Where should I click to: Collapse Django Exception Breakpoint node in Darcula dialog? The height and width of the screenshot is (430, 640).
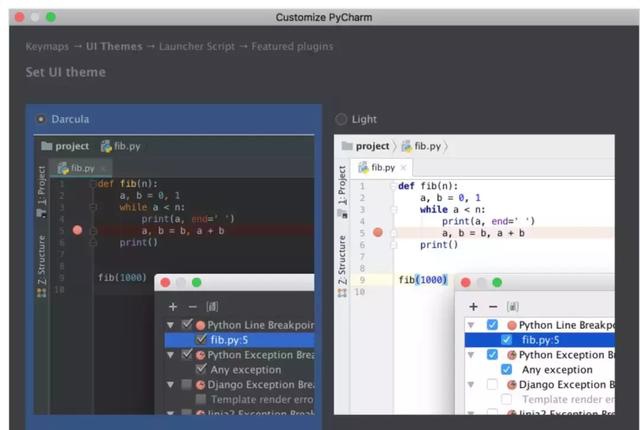[x=171, y=385]
